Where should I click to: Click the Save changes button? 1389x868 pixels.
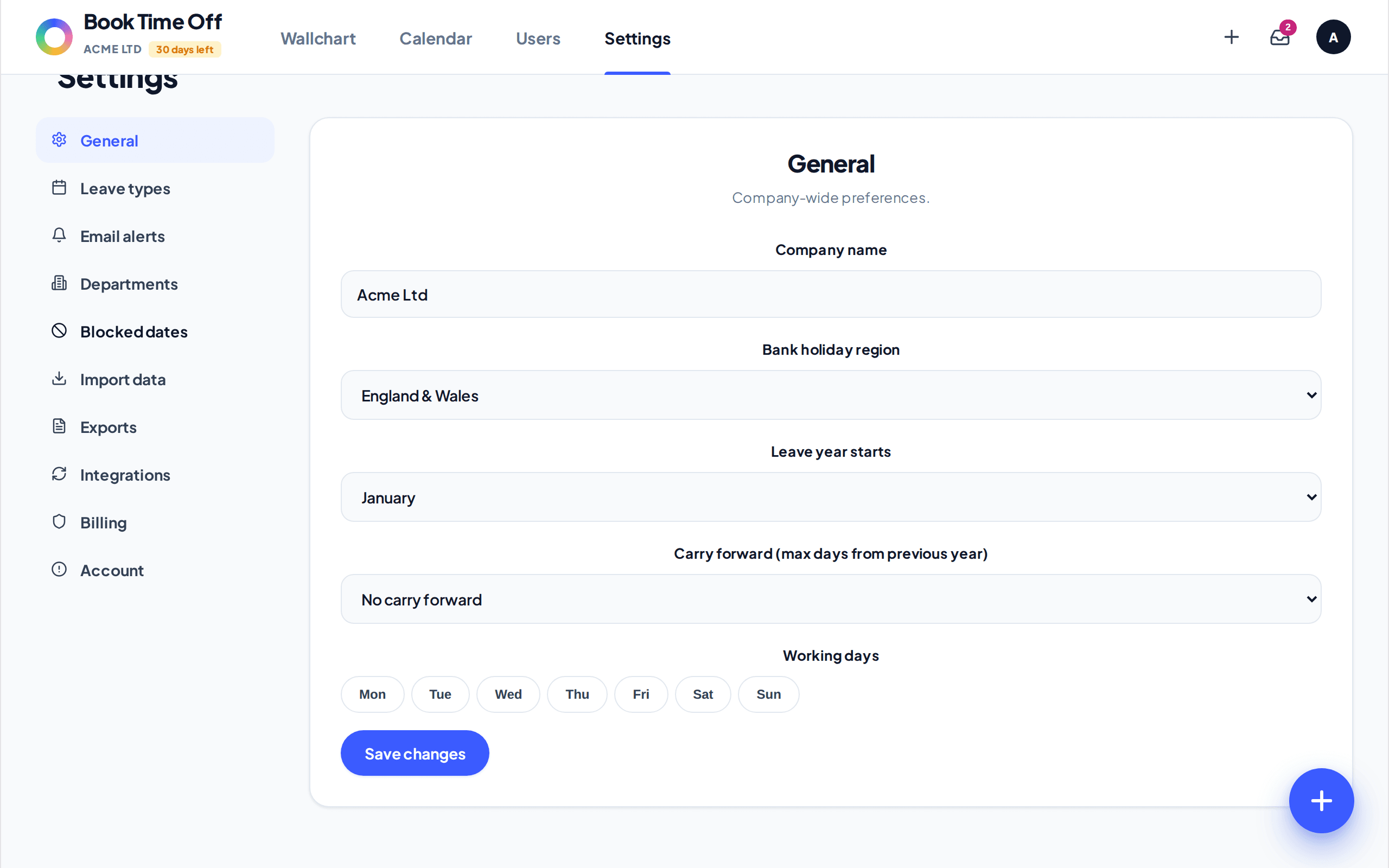point(415,753)
